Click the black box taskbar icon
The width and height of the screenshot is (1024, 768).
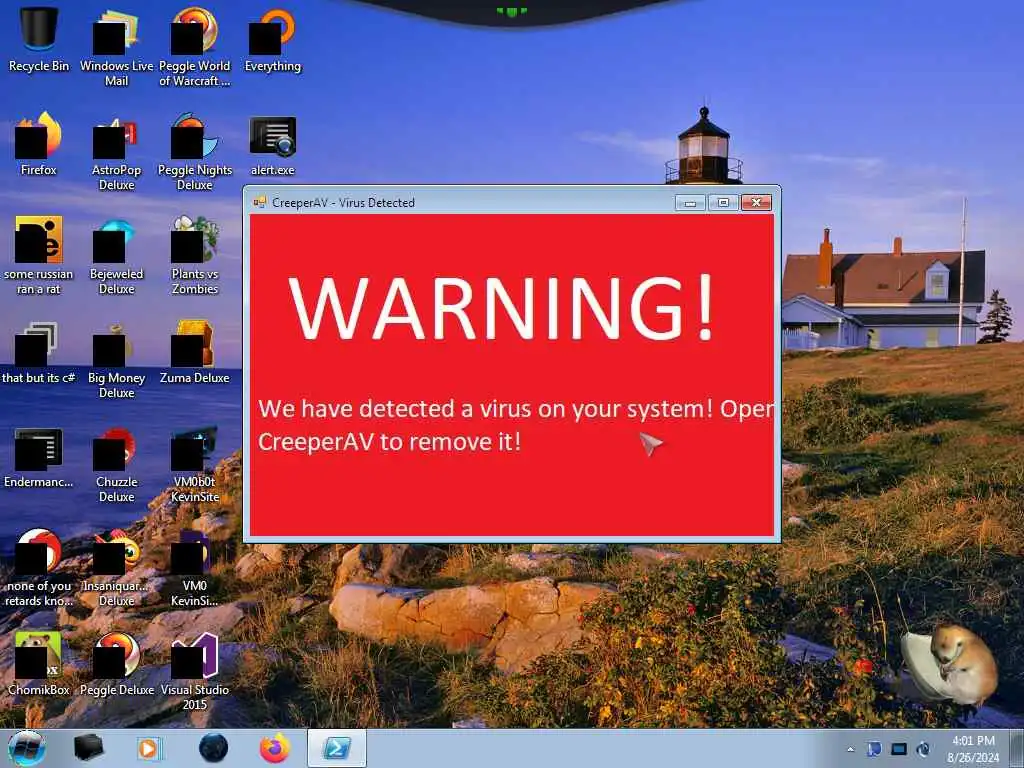pyautogui.click(x=88, y=748)
